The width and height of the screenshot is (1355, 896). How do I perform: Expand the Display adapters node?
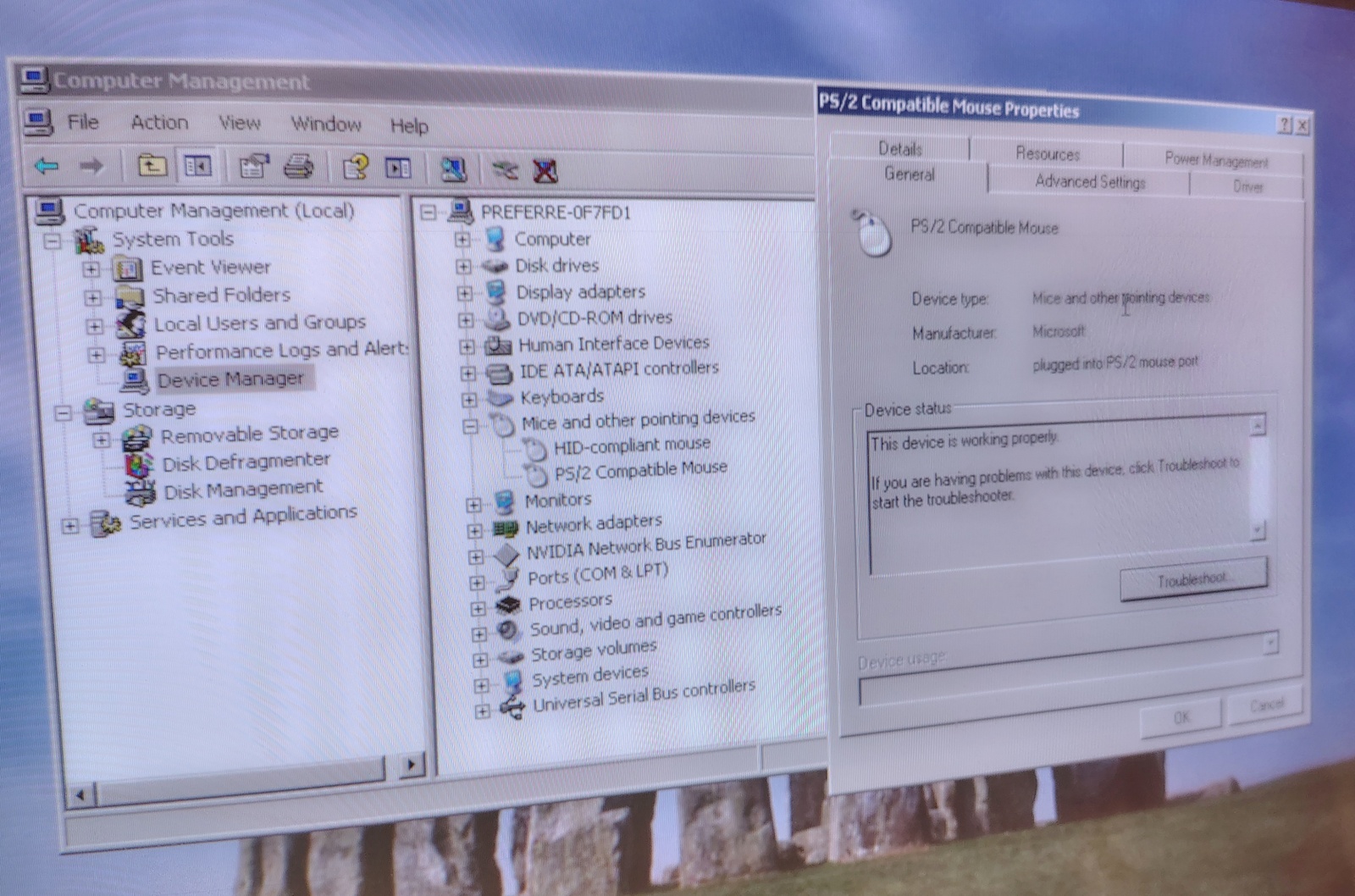tap(465, 294)
